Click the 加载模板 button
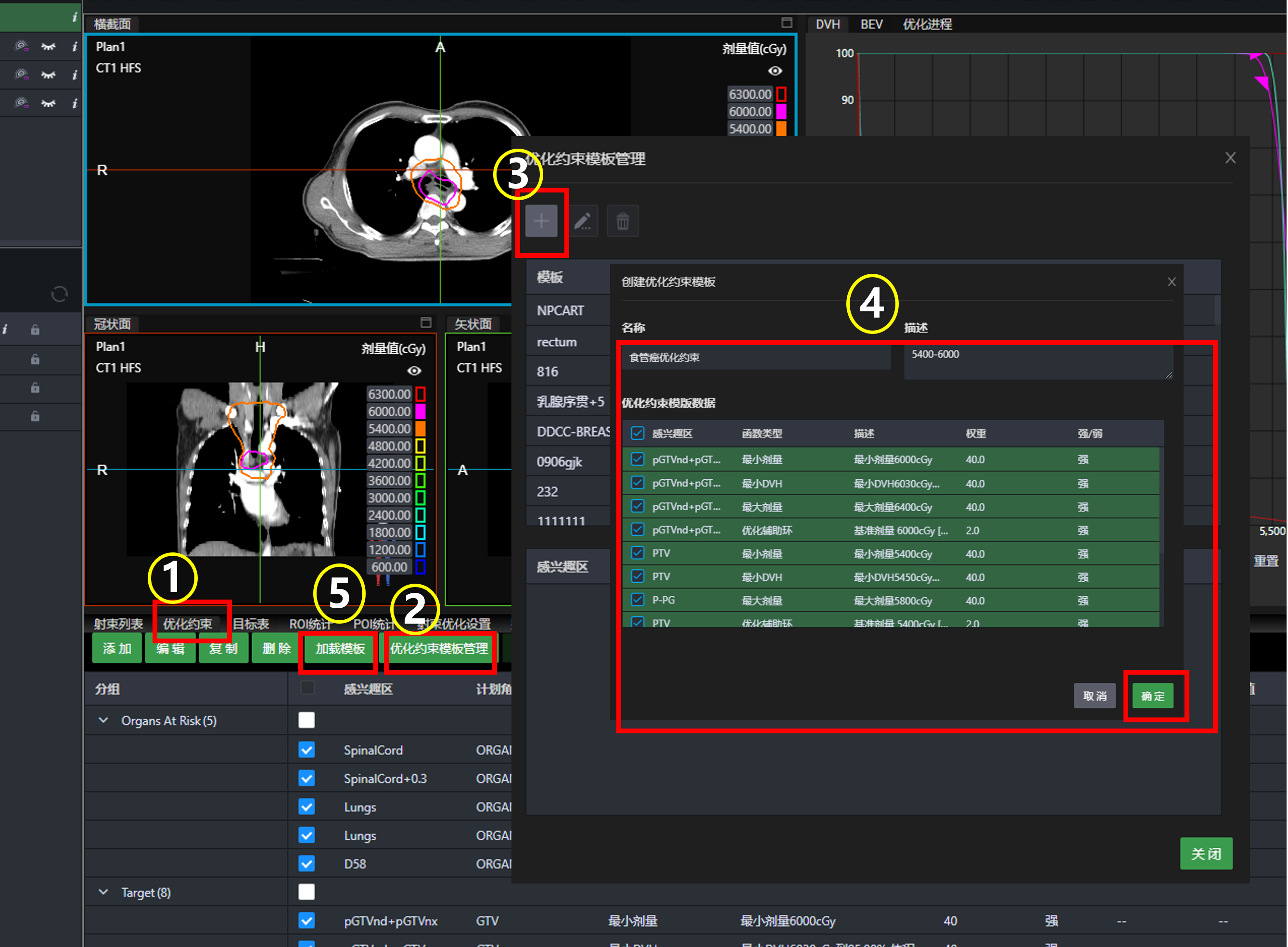 tap(340, 648)
